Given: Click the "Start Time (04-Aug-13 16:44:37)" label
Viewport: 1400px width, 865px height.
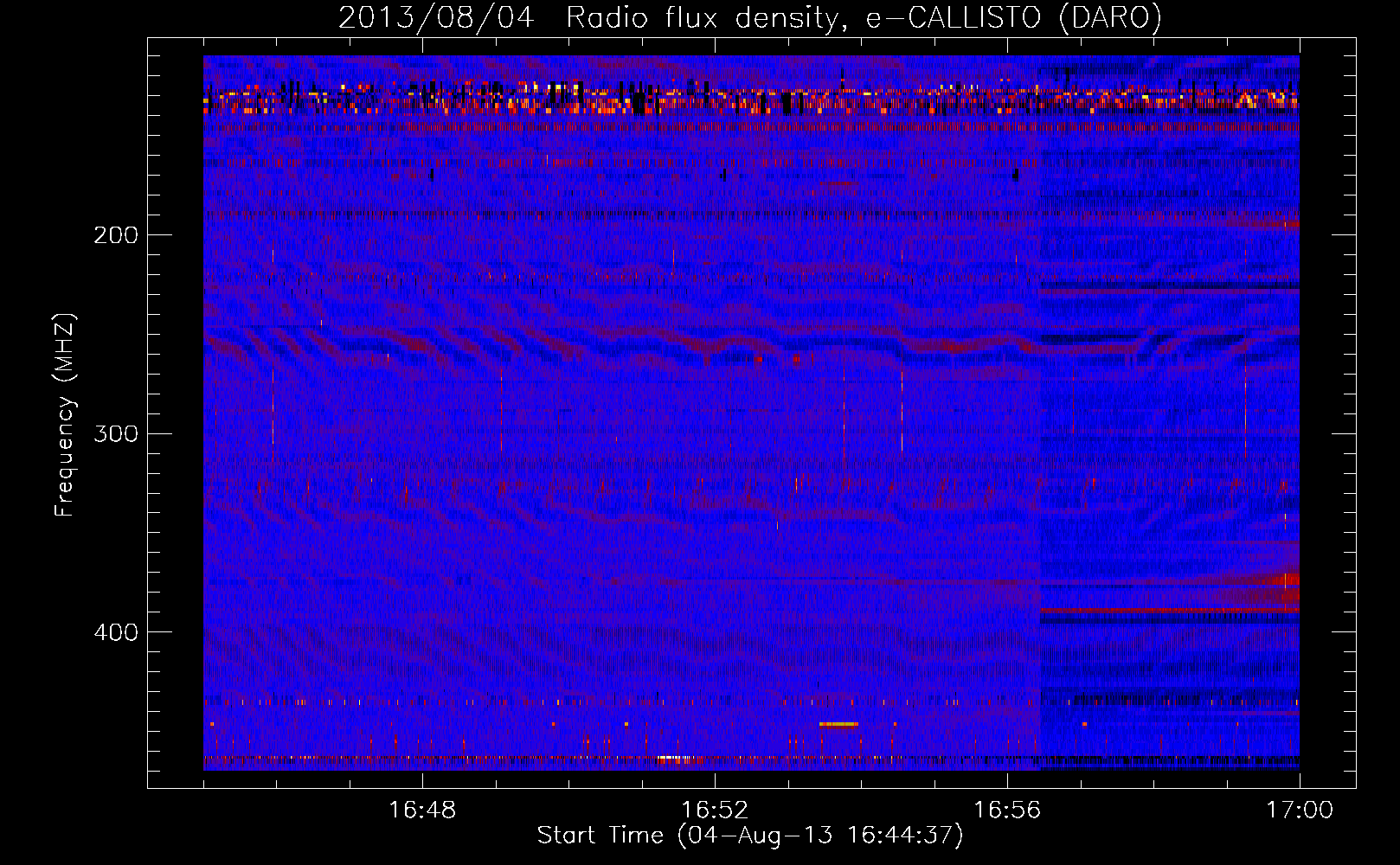Looking at the screenshot, I should (750, 836).
